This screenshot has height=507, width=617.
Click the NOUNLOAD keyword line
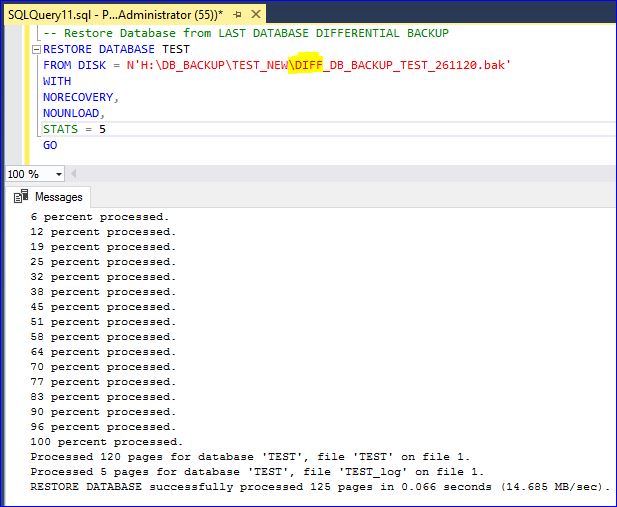[73, 113]
